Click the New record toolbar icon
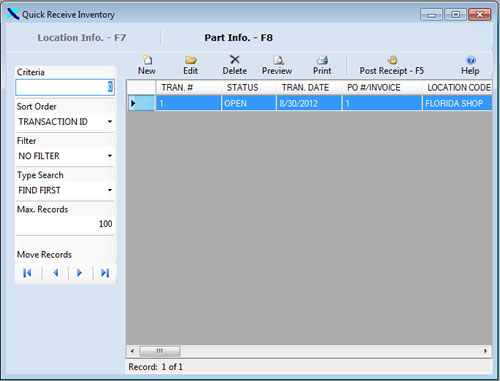Image resolution: width=500 pixels, height=381 pixels. coord(147,60)
